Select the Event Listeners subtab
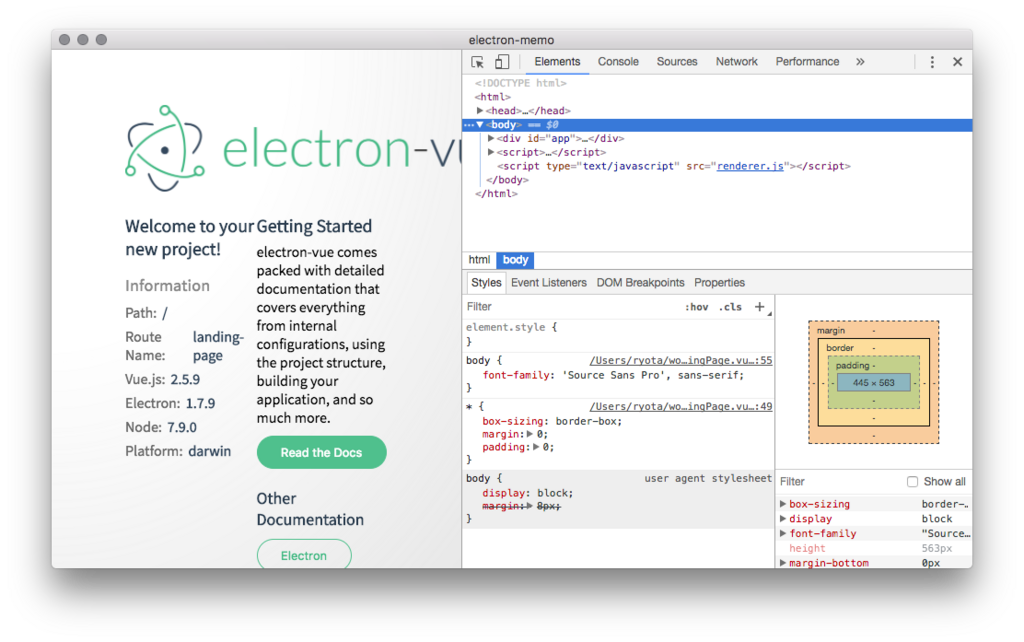 point(549,283)
